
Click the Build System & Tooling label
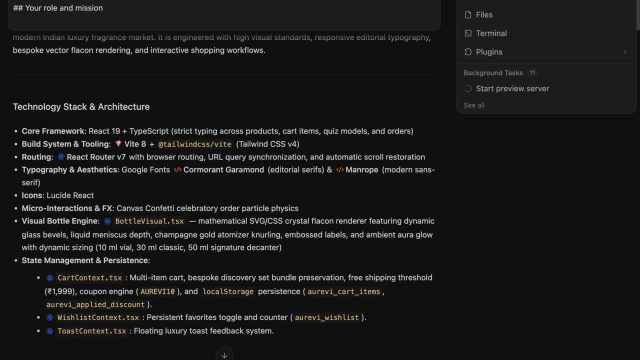[66, 144]
